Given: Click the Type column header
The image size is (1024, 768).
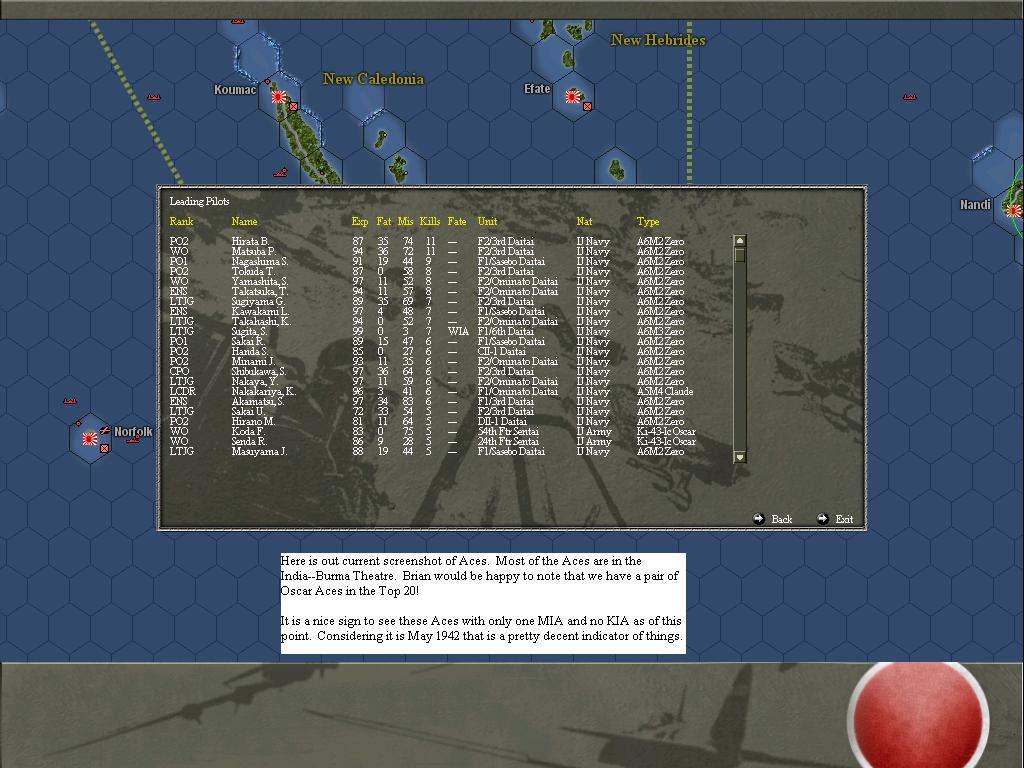Looking at the screenshot, I should (x=648, y=221).
